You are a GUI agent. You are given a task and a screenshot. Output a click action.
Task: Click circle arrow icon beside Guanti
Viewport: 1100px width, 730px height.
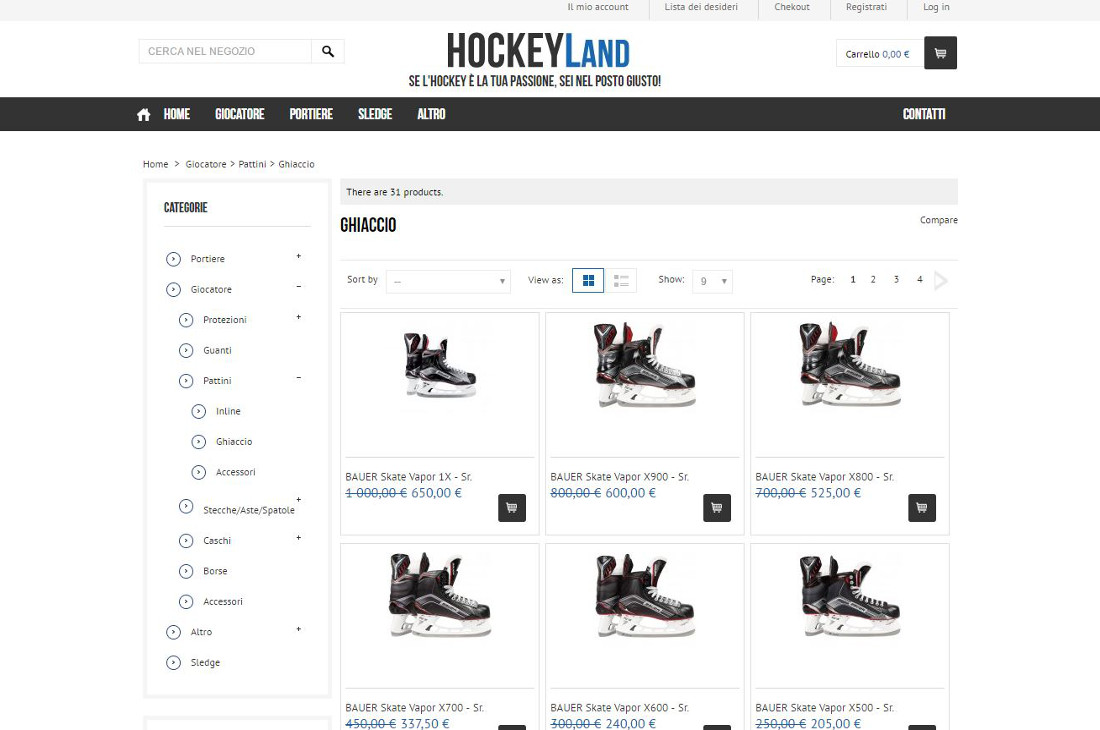point(186,351)
